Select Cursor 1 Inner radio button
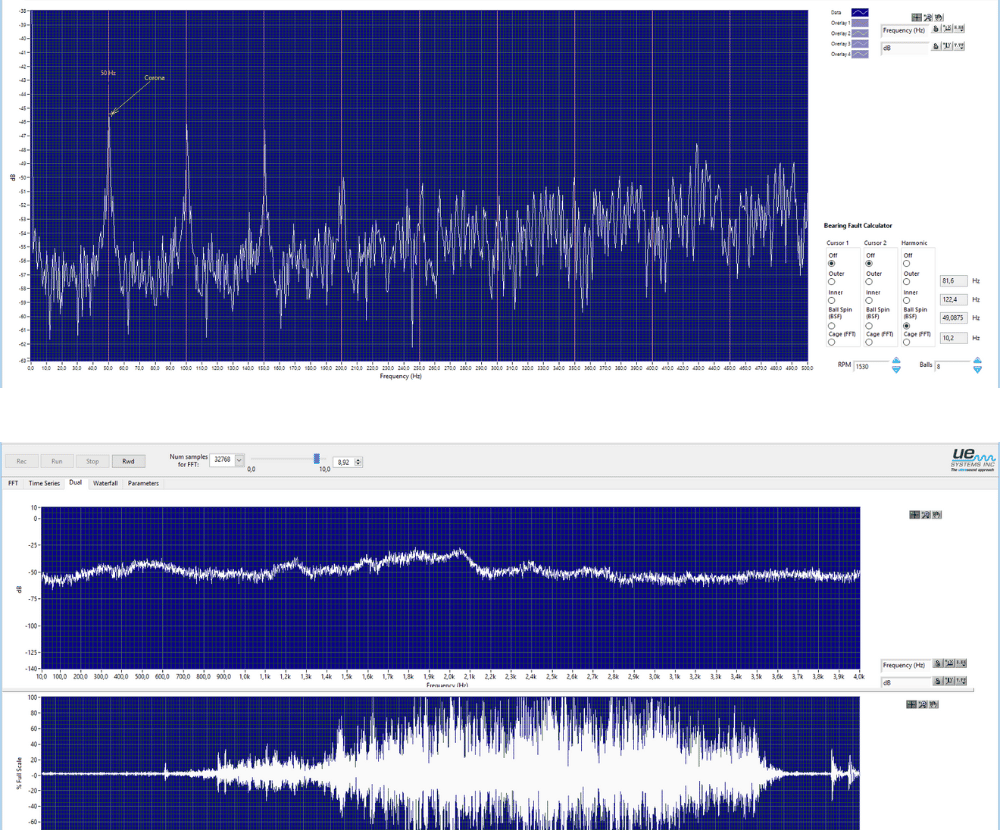This screenshot has height=830, width=1000. (x=832, y=300)
